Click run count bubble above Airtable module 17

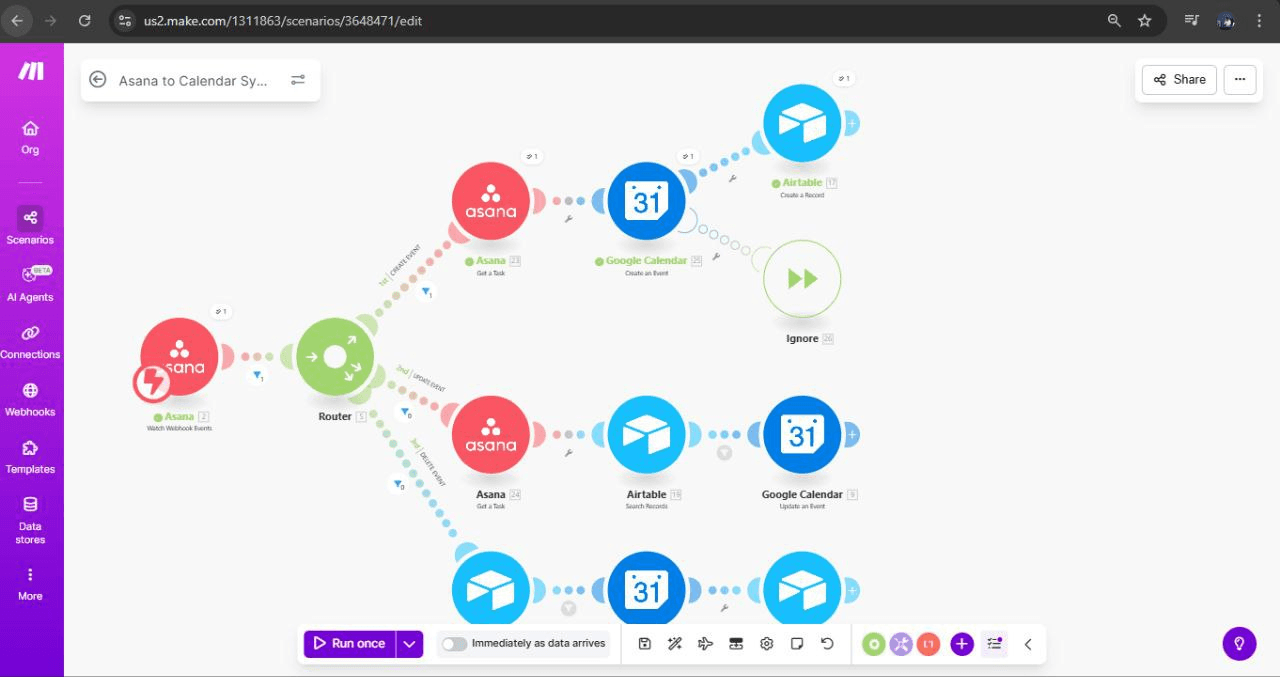pyautogui.click(x=845, y=78)
